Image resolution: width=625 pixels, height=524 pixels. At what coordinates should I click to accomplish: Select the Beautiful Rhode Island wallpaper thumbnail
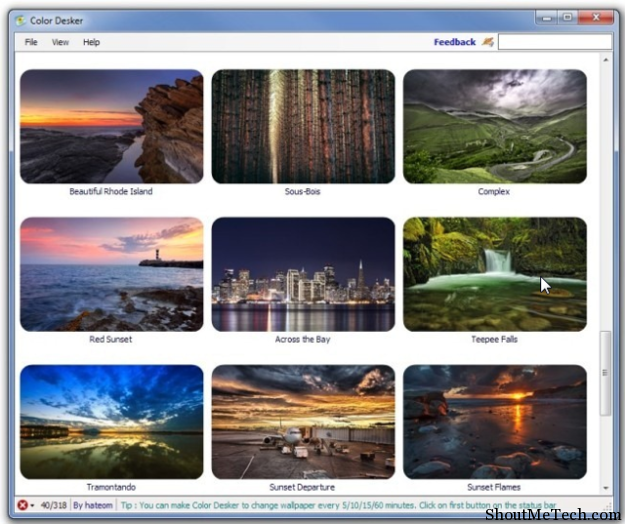(111, 127)
